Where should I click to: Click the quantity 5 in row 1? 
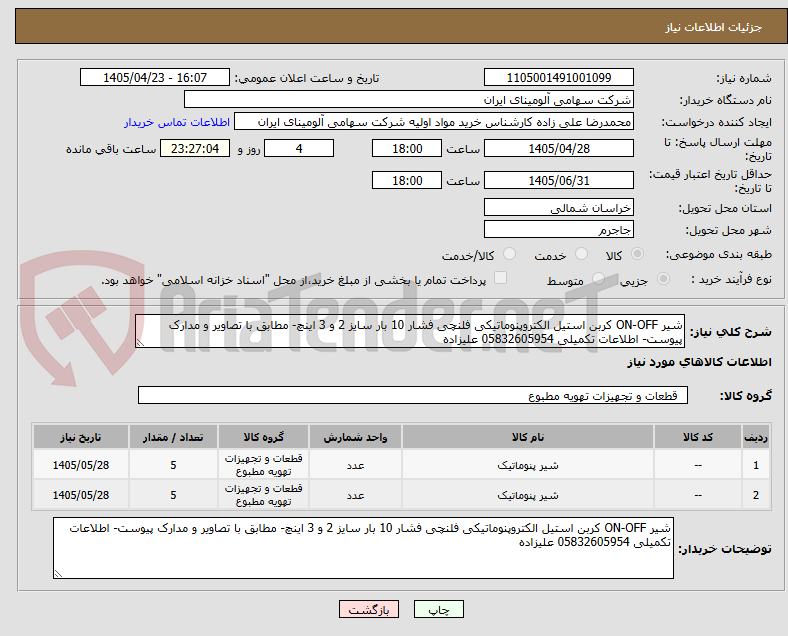pyautogui.click(x=173, y=465)
